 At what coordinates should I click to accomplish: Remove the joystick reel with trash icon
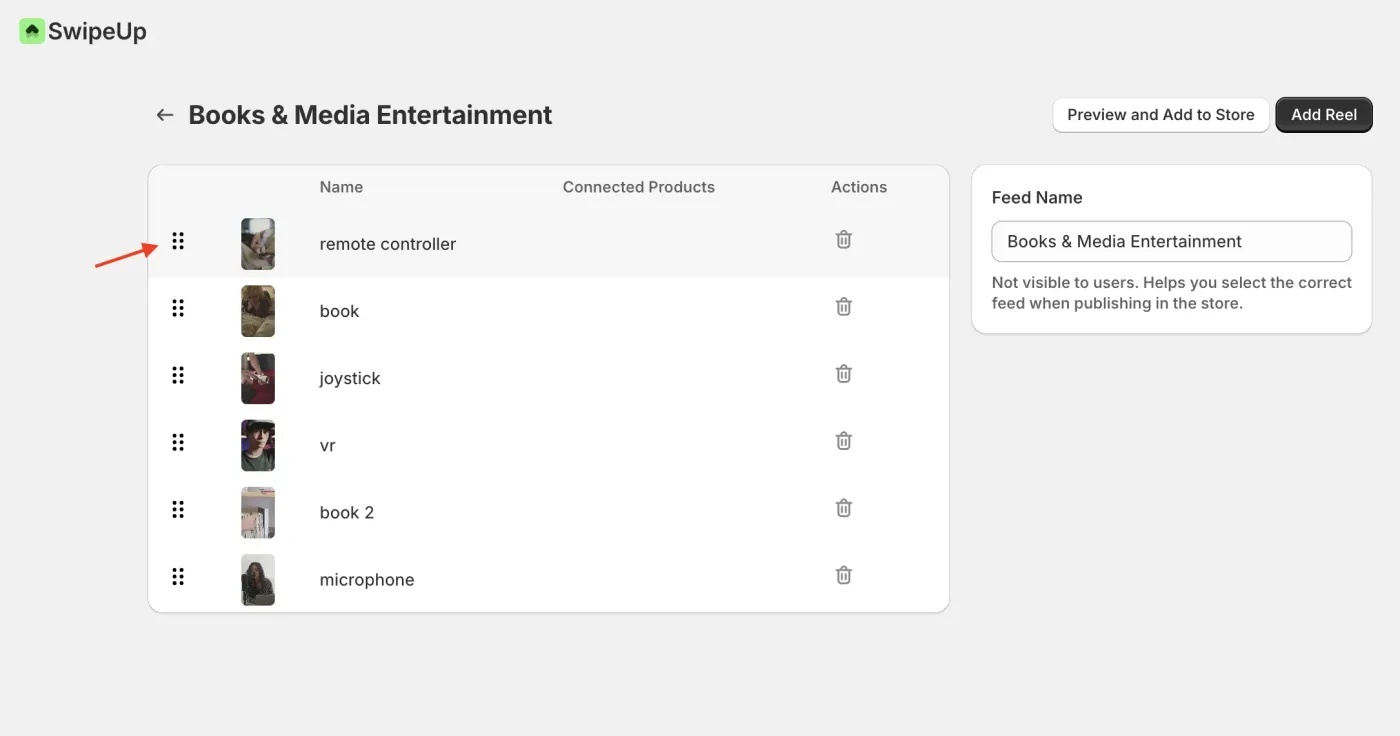pyautogui.click(x=844, y=374)
